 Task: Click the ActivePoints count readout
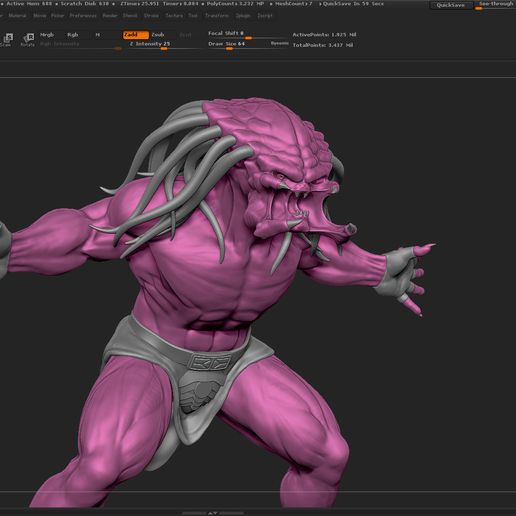pyautogui.click(x=324, y=35)
